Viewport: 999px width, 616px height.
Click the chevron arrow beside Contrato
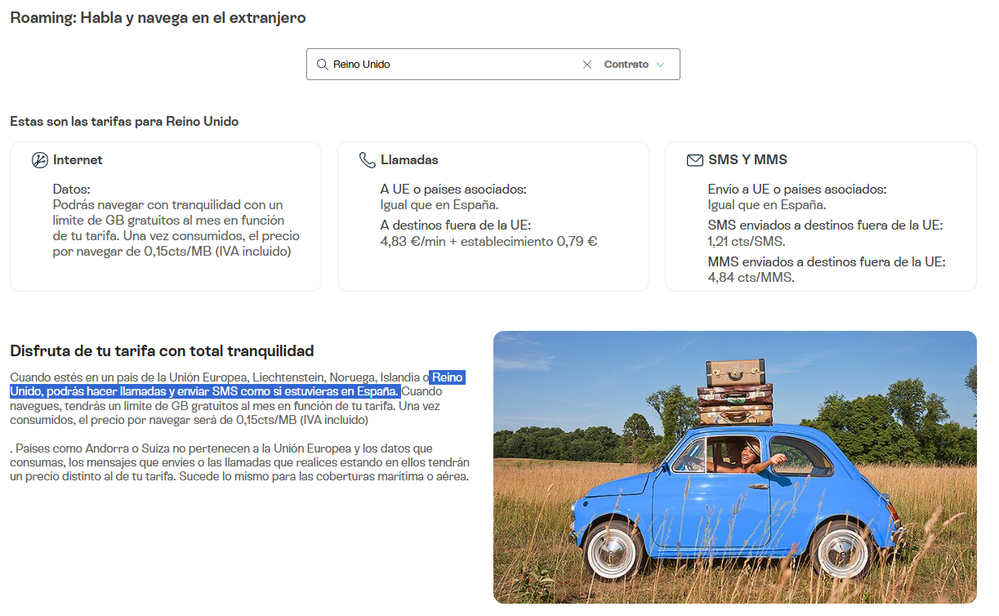(660, 65)
